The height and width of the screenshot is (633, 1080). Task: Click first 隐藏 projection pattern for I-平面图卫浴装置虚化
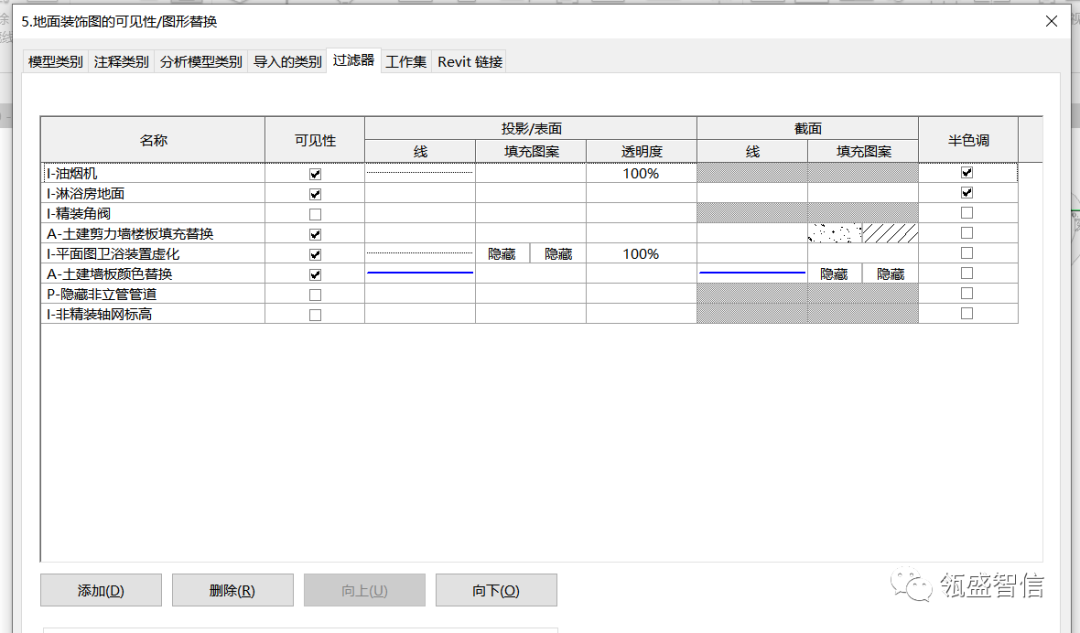click(502, 253)
